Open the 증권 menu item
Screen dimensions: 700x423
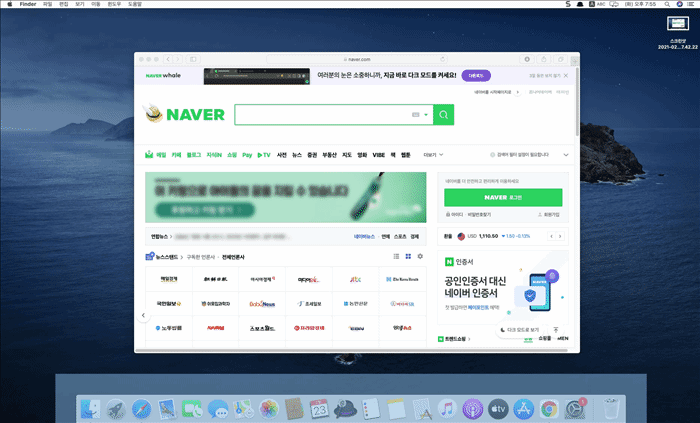312,155
